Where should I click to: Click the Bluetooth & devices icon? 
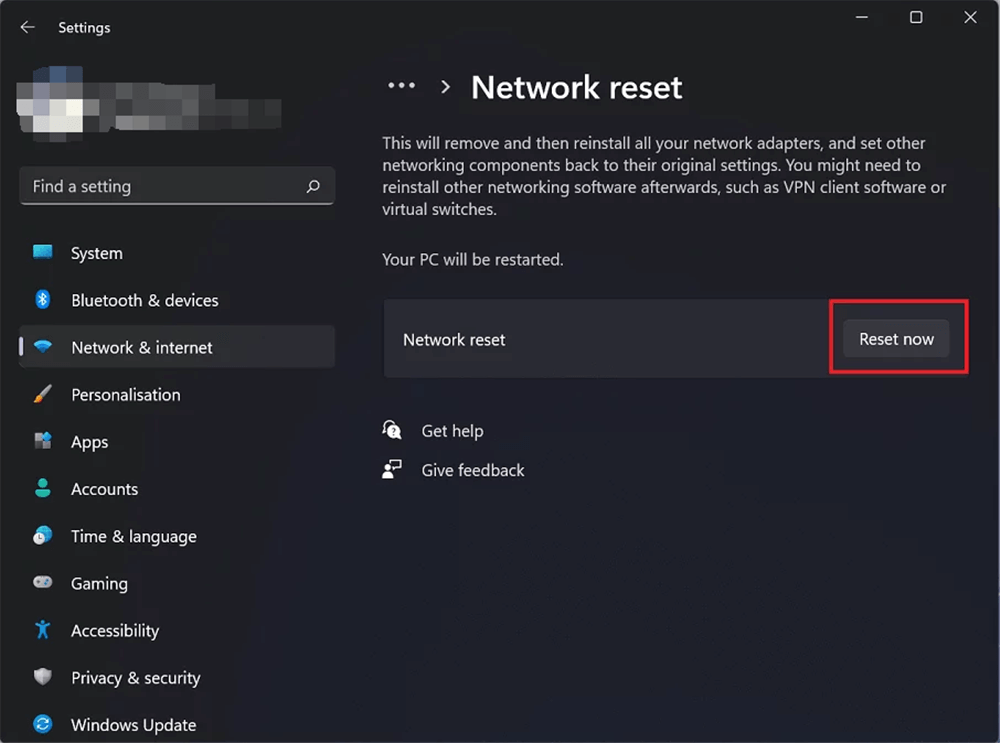(x=43, y=300)
